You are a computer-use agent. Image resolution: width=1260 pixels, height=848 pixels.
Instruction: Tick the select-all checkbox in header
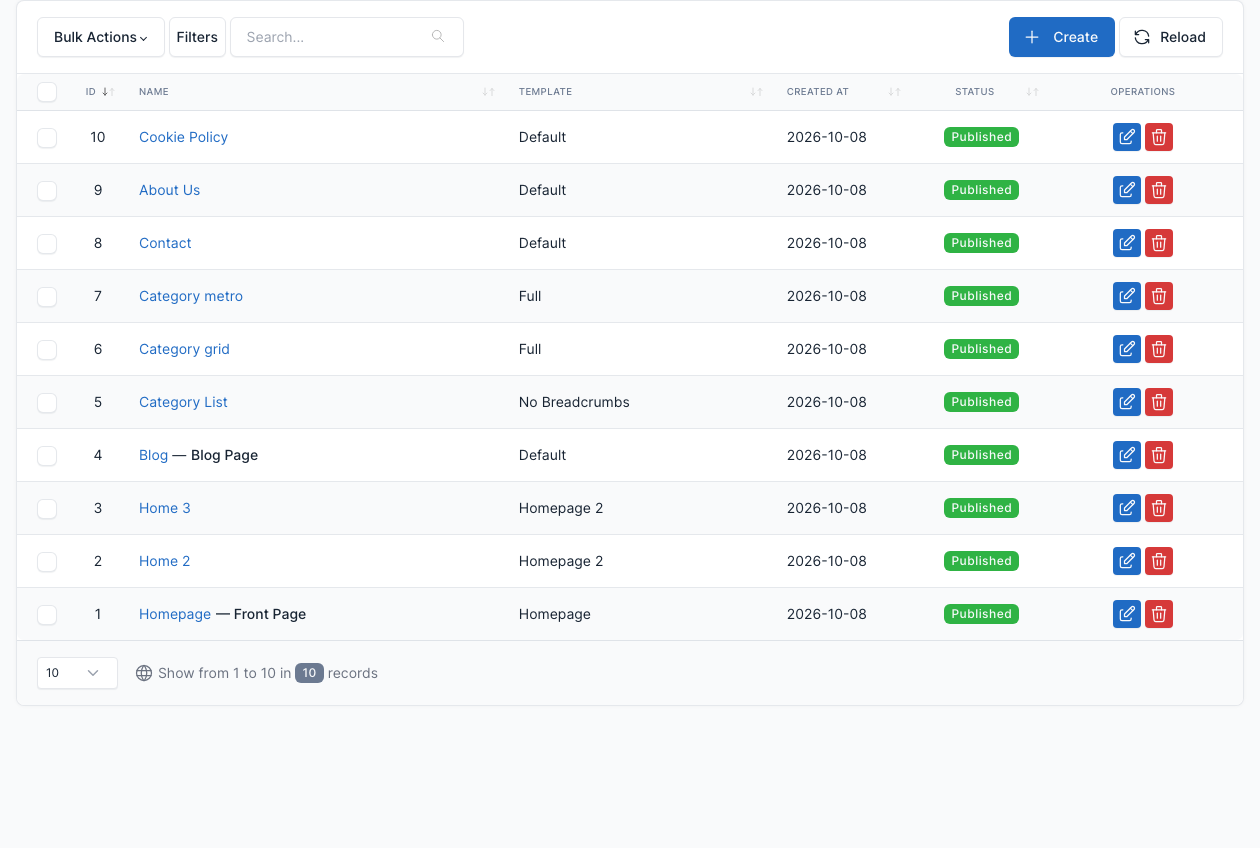click(x=47, y=92)
